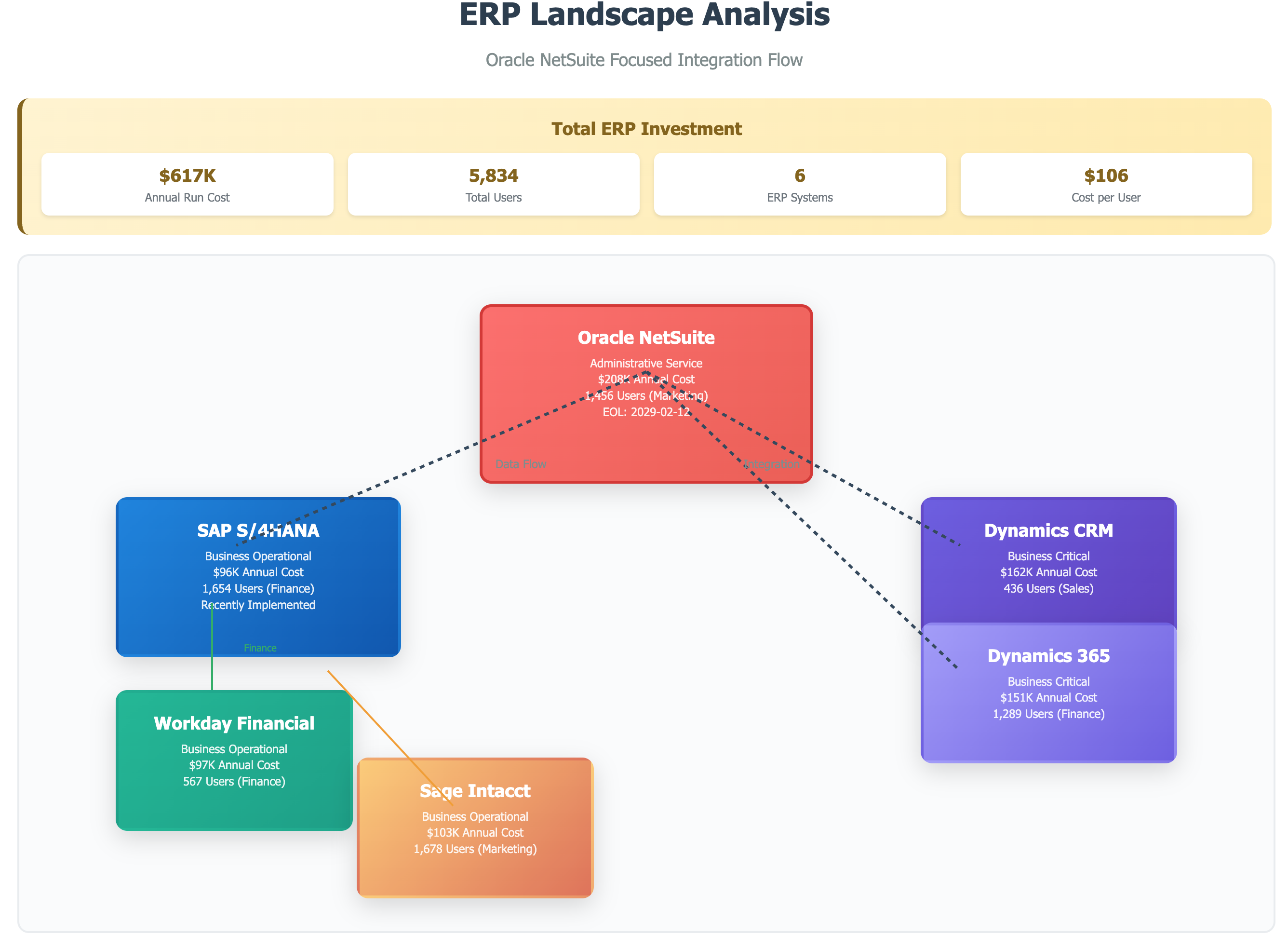Viewport: 1288px width, 949px height.
Task: Click the Total ERP Investment header
Action: click(646, 129)
